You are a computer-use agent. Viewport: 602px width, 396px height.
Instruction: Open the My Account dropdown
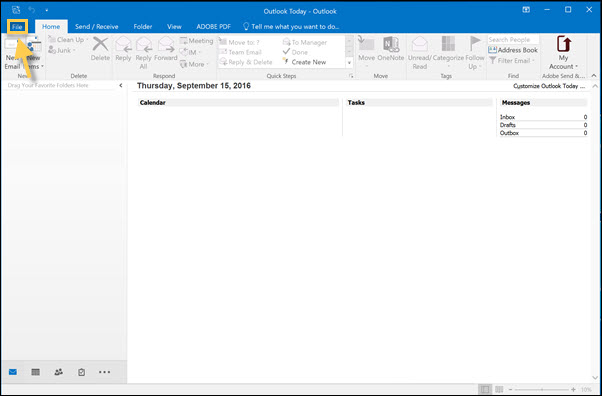563,52
